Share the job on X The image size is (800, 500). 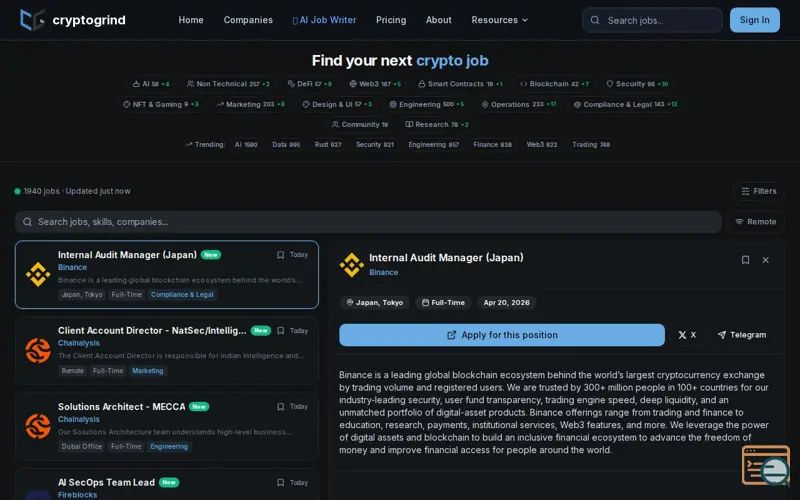687,335
